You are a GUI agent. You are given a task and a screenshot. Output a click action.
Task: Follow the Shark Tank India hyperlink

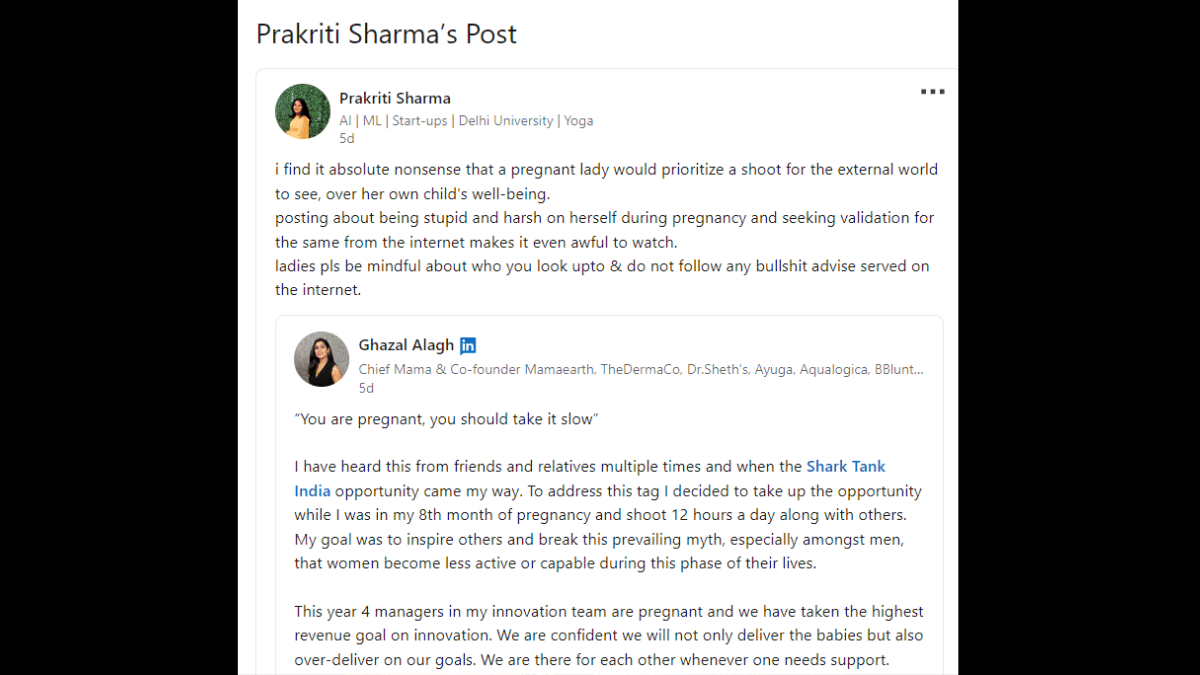(590, 479)
